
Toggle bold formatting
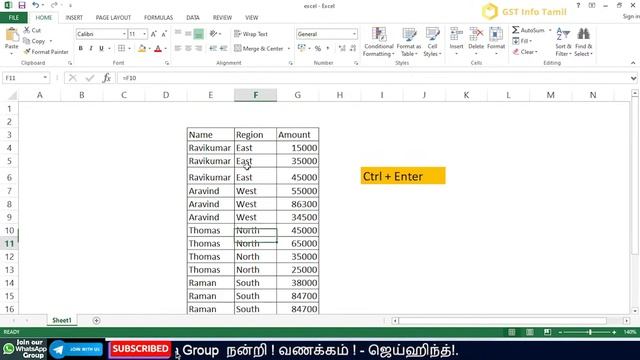[80, 49]
